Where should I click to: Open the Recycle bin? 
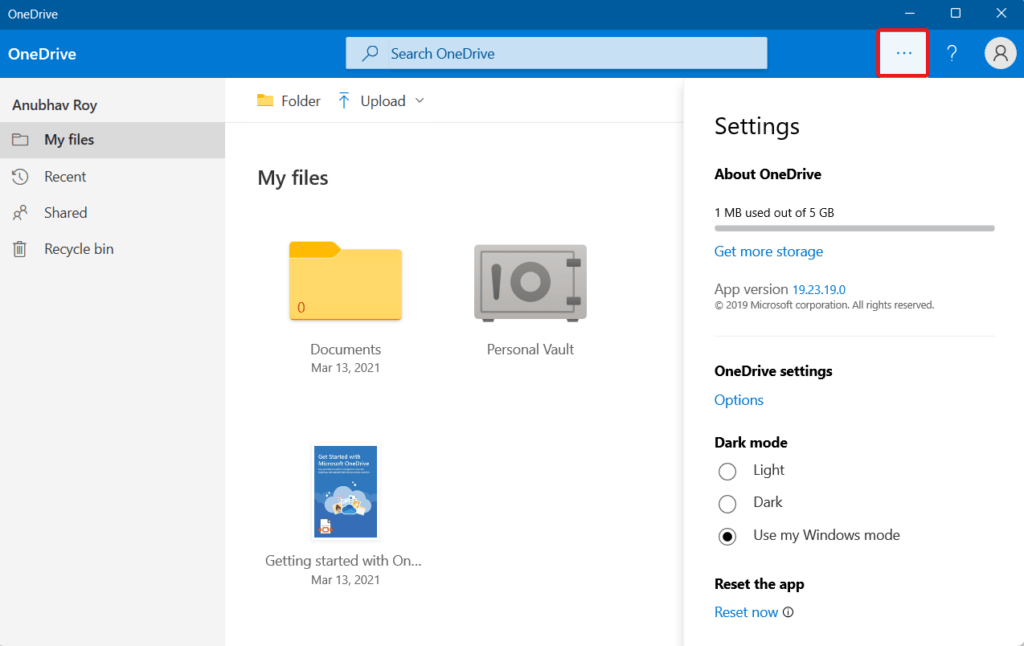click(74, 248)
